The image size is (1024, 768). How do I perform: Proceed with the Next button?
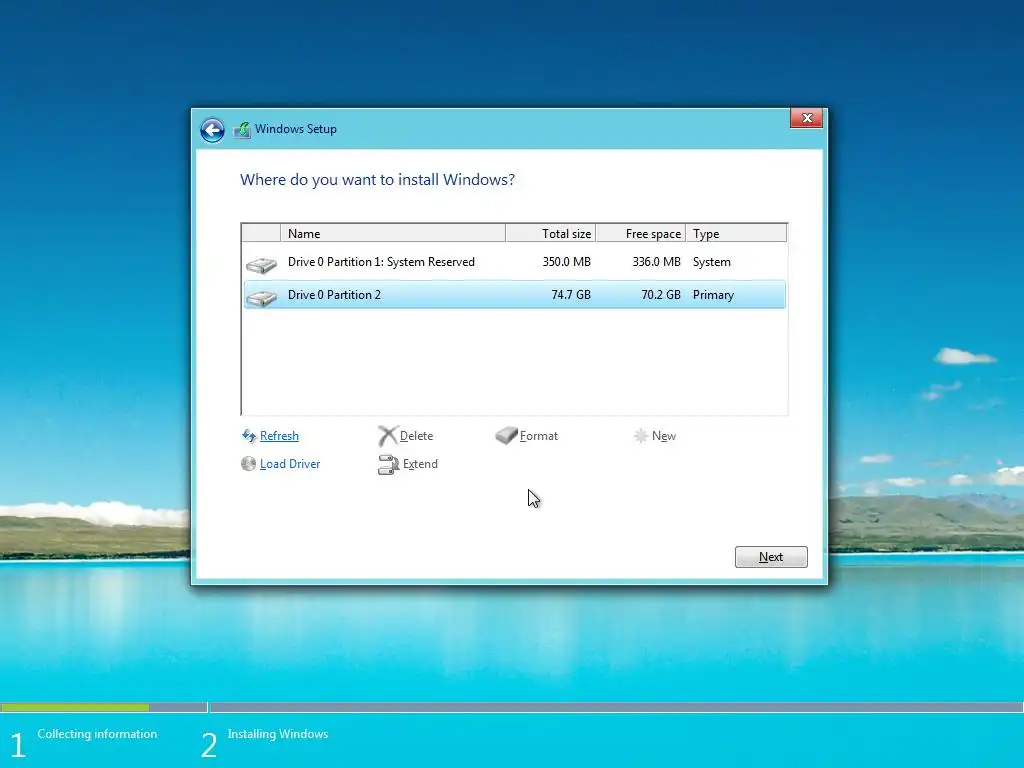click(771, 557)
